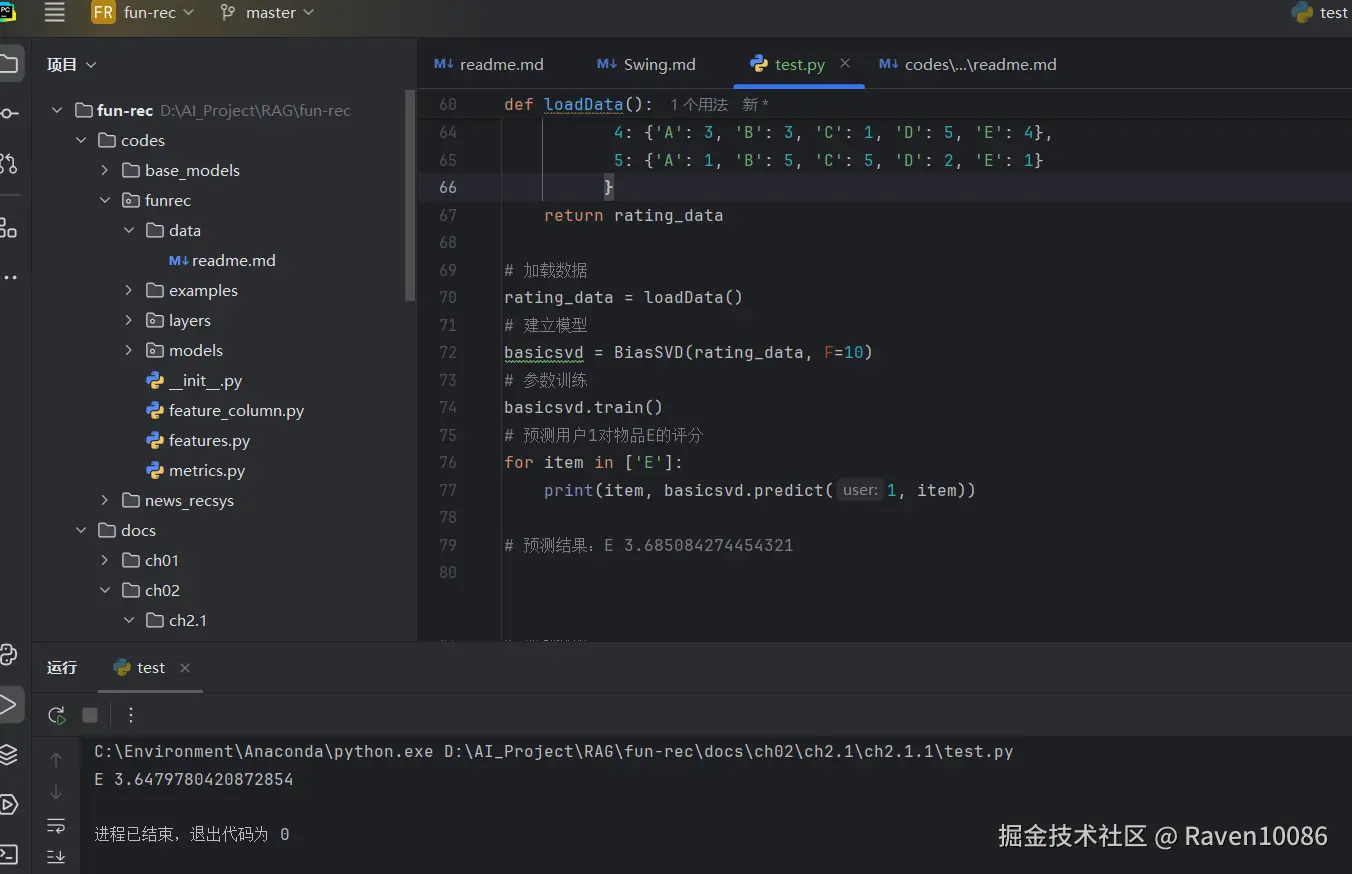Collapse the funrec folder in tree
This screenshot has height=874, width=1352.
pyautogui.click(x=105, y=201)
